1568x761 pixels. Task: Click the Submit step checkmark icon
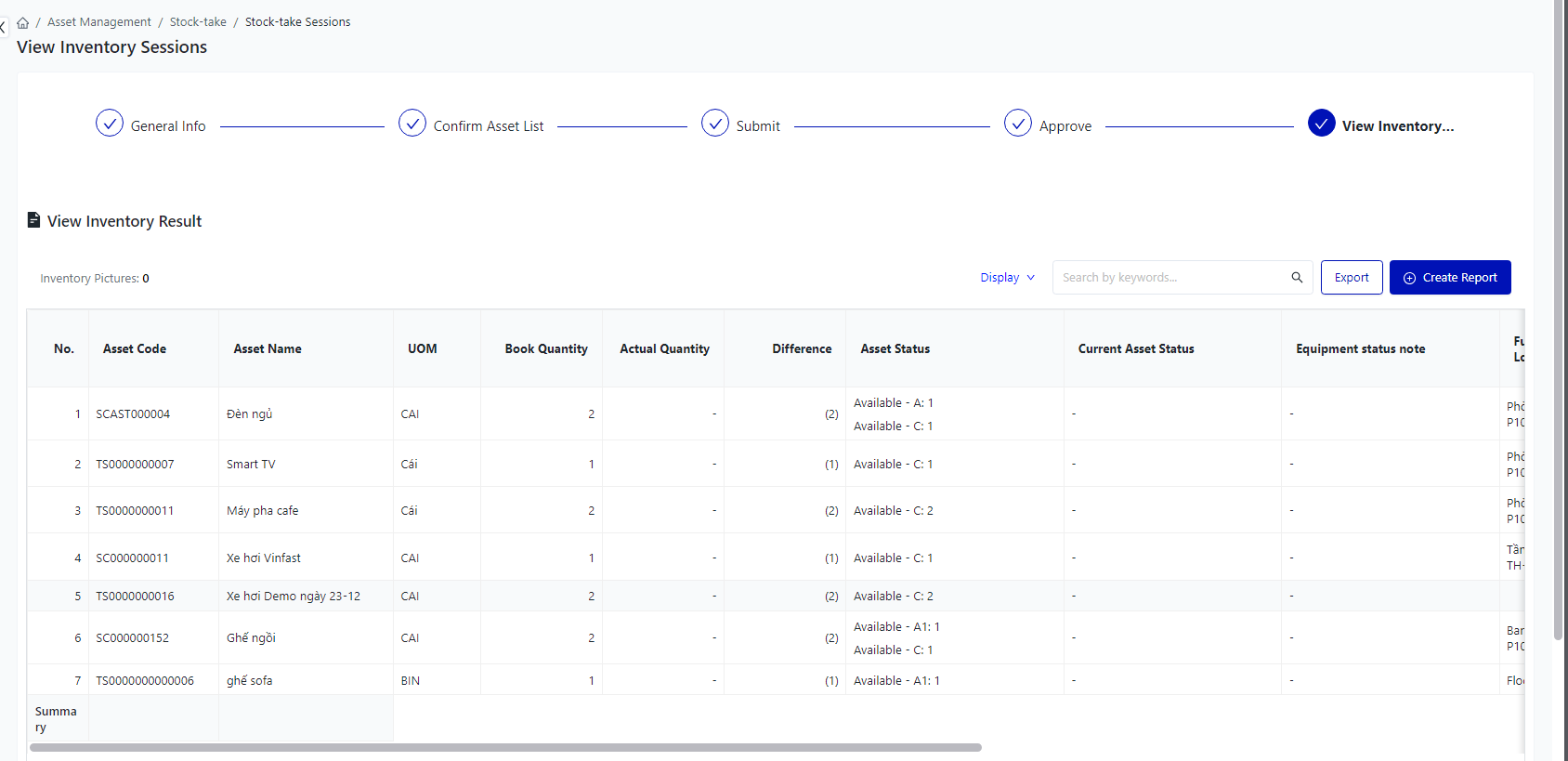pyautogui.click(x=715, y=124)
